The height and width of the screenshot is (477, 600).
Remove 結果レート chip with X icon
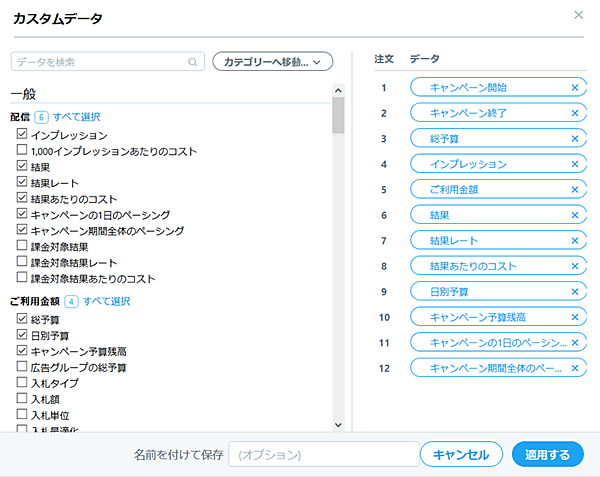[574, 240]
